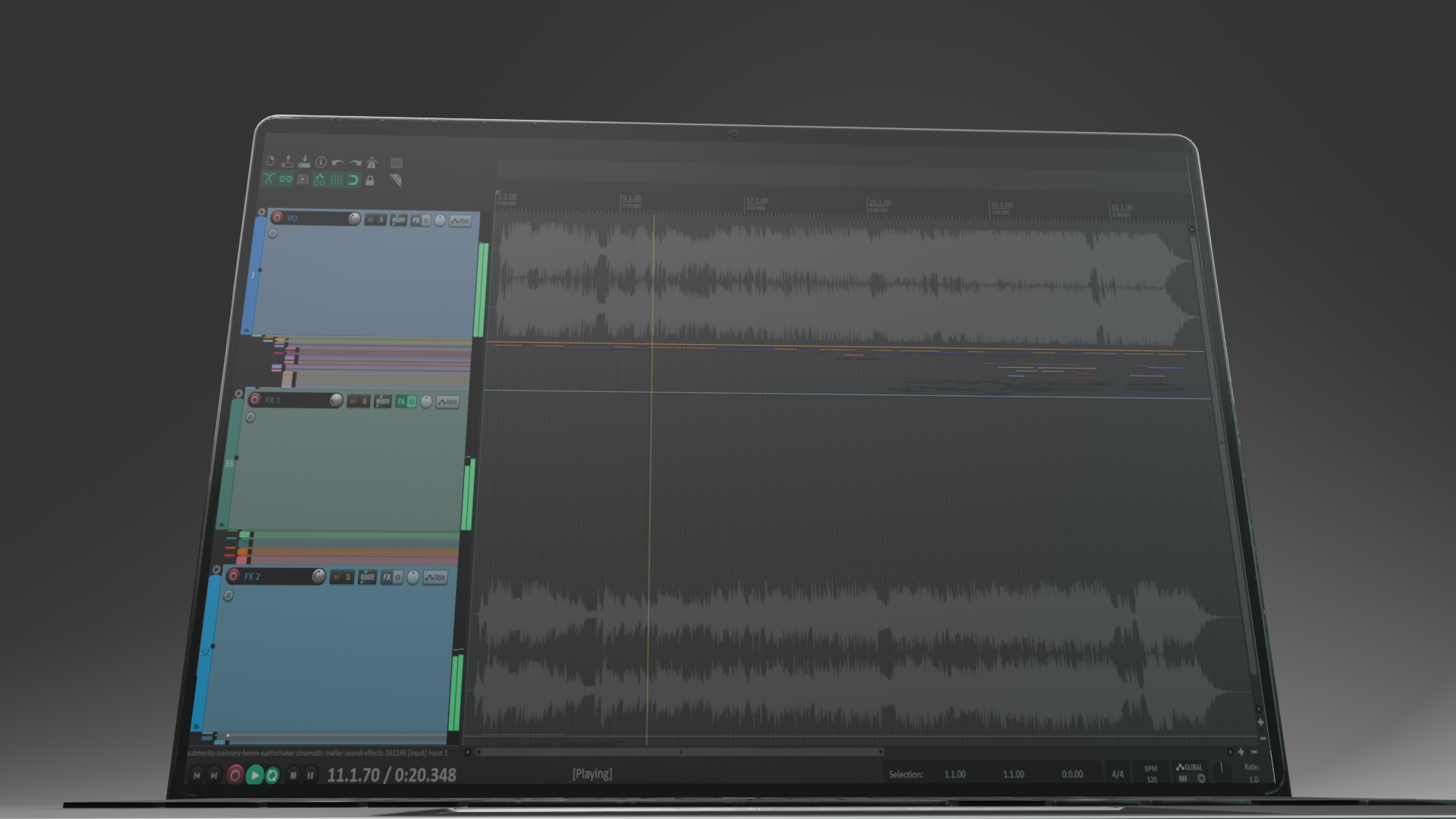Click the Redo arrow icon
Viewport: 1456px width, 819px height.
coord(355,162)
